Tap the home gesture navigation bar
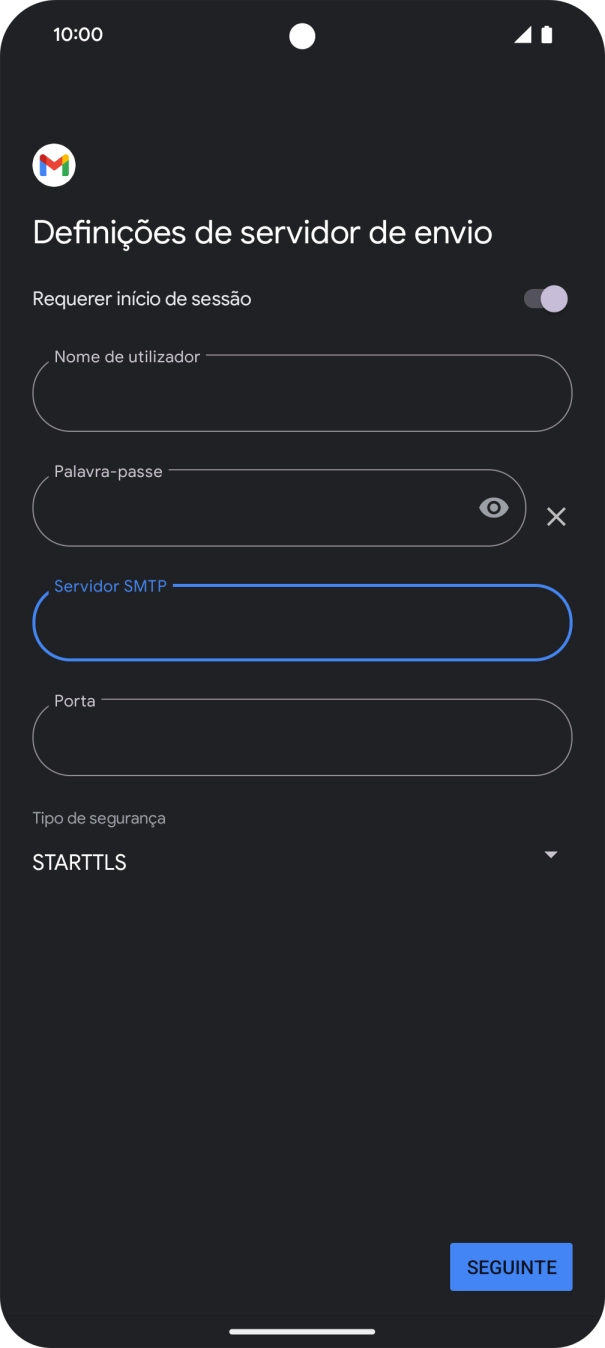Viewport: 605px width, 1348px height. click(302, 1331)
